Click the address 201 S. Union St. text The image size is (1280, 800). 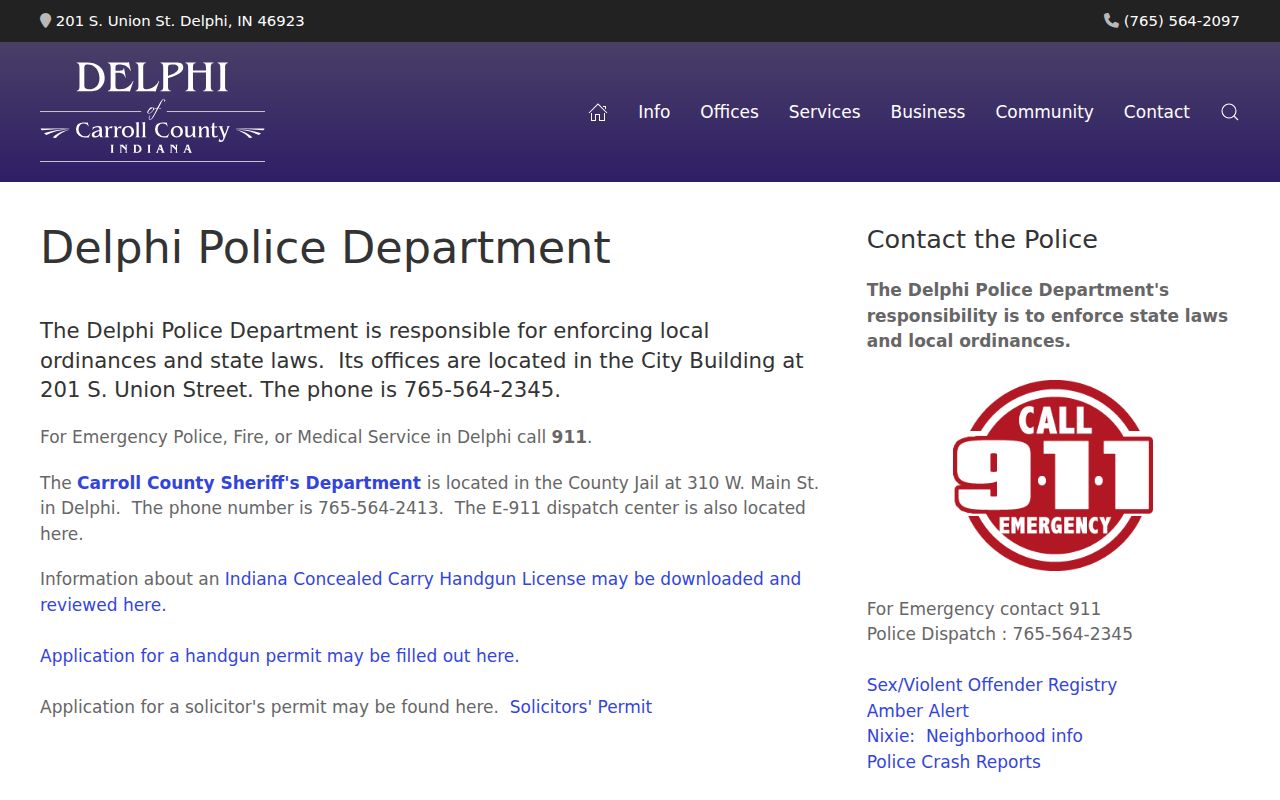click(180, 21)
